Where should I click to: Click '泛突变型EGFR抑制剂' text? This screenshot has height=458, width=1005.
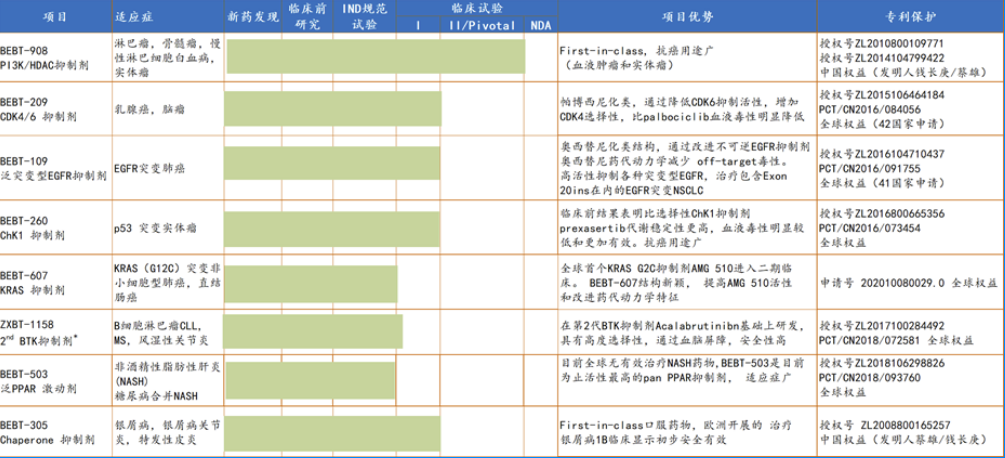[x=53, y=176]
